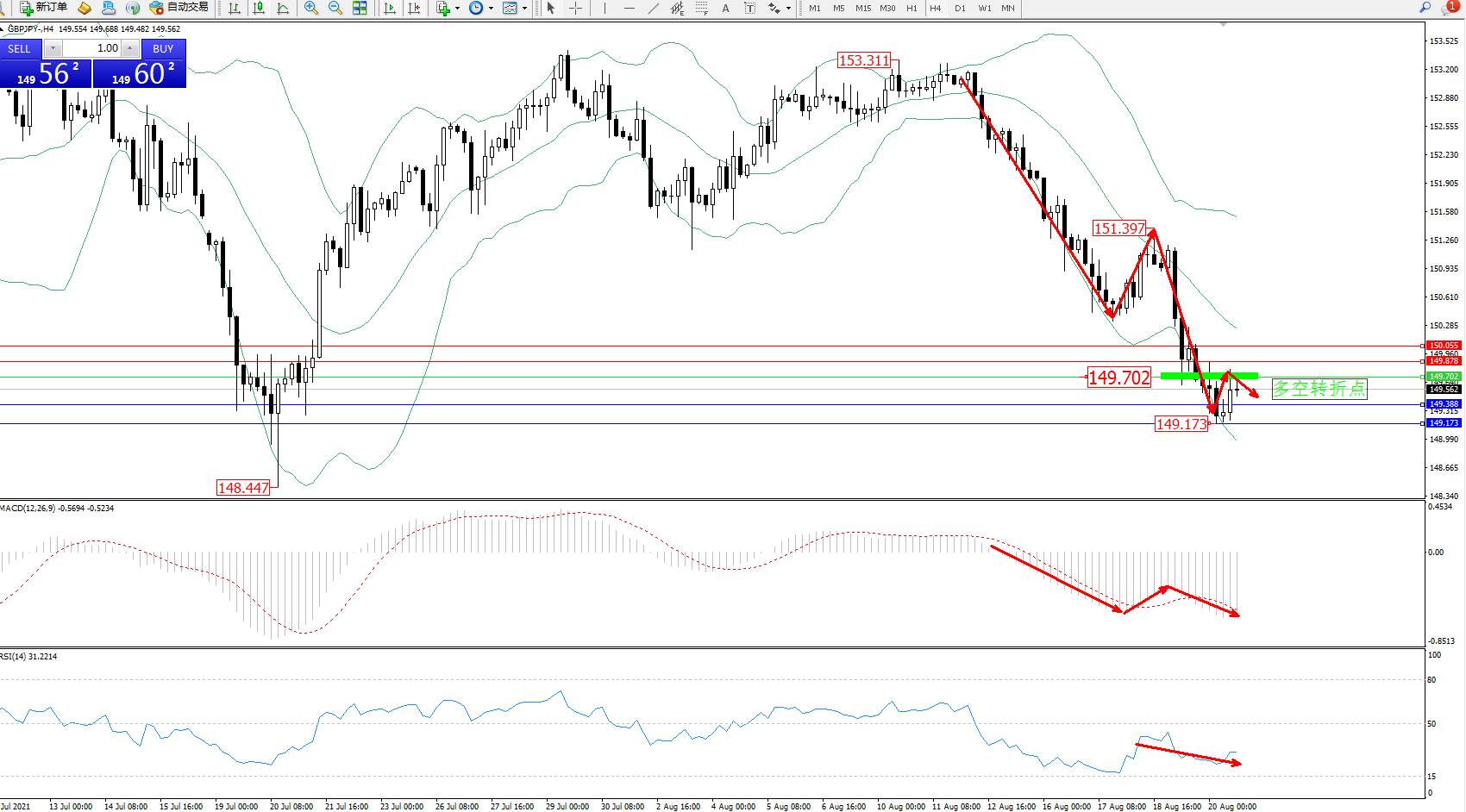Select the crosshair tool
The image size is (1466, 812).
(x=575, y=8)
